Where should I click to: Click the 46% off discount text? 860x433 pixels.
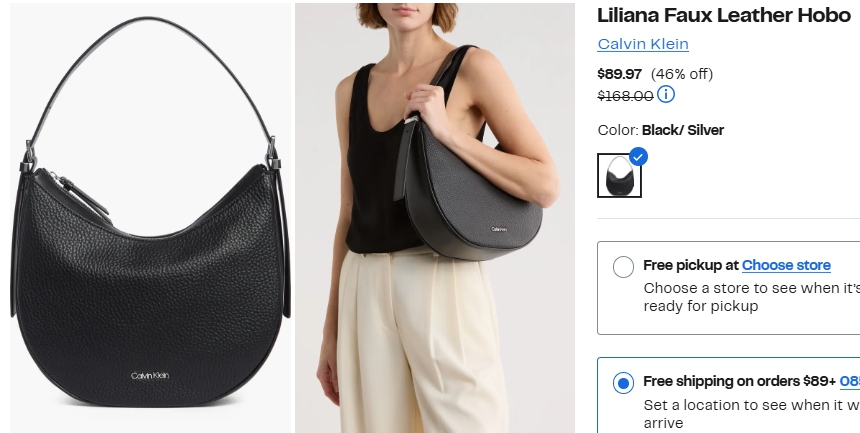click(x=682, y=74)
